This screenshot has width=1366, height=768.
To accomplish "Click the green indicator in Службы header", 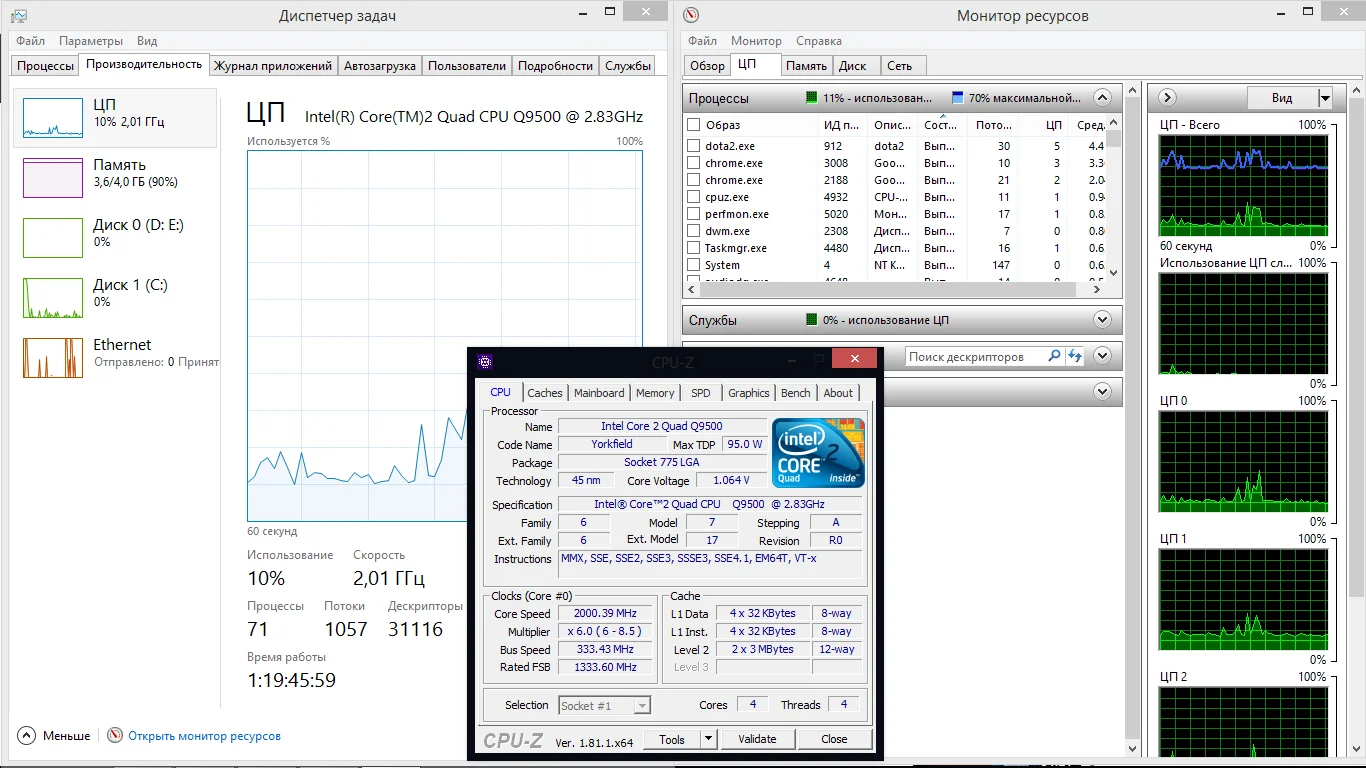I will click(x=812, y=320).
